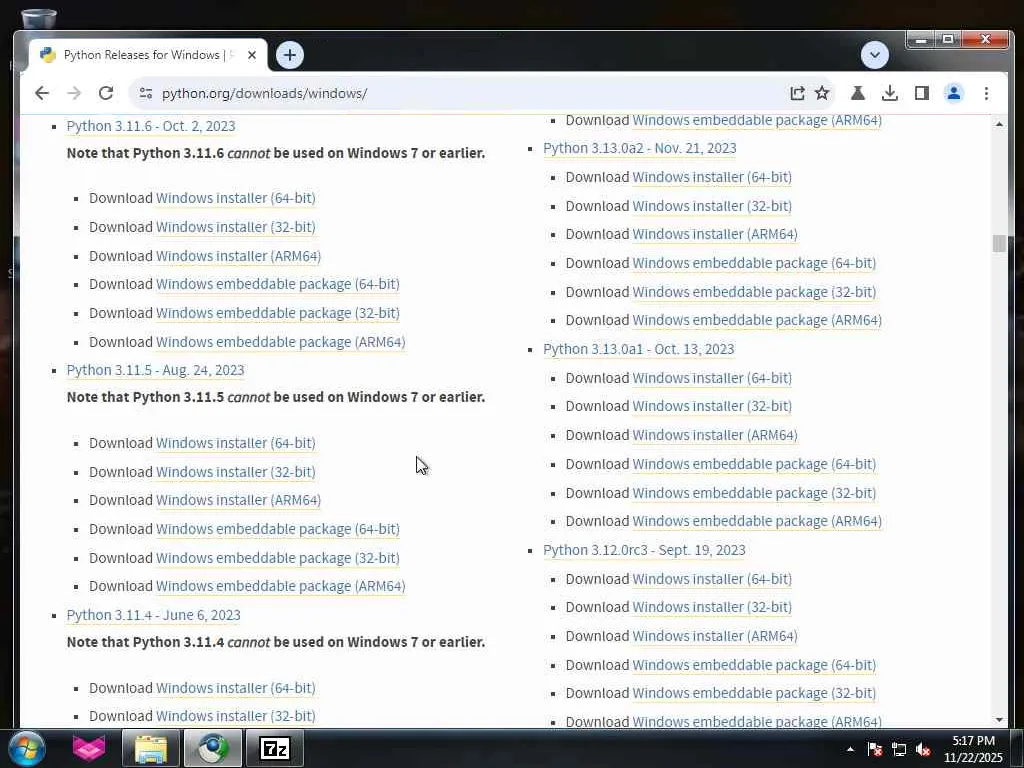Download Python 3.11.6 Windows installer (32-bit)

[236, 227]
